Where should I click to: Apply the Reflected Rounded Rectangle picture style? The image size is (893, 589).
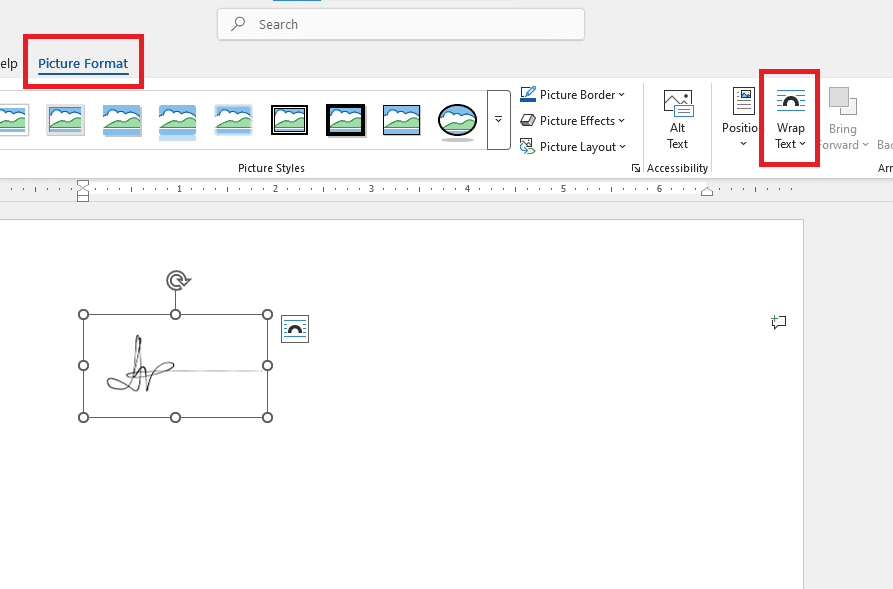tap(177, 121)
